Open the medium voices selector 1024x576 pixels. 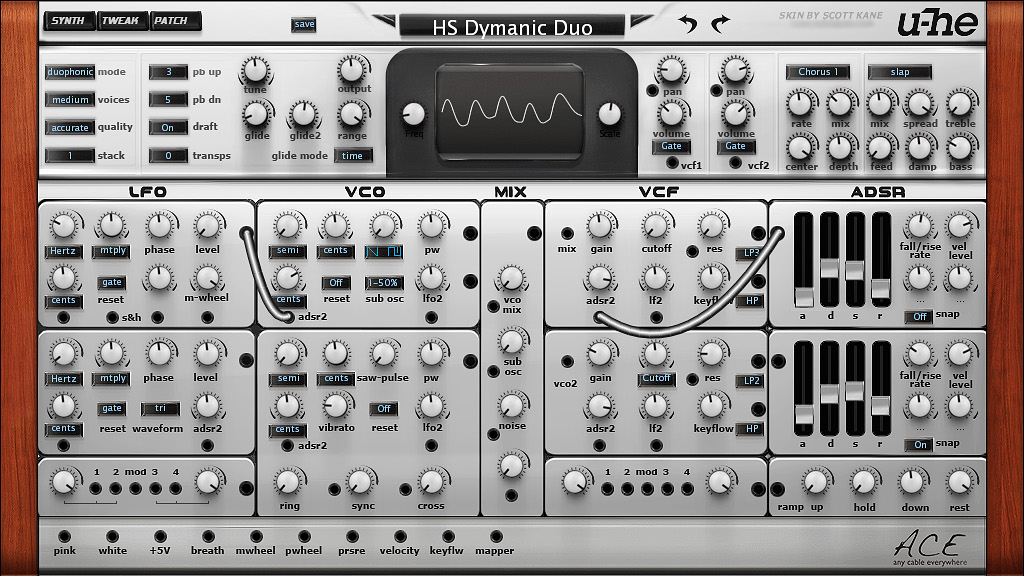coord(70,100)
